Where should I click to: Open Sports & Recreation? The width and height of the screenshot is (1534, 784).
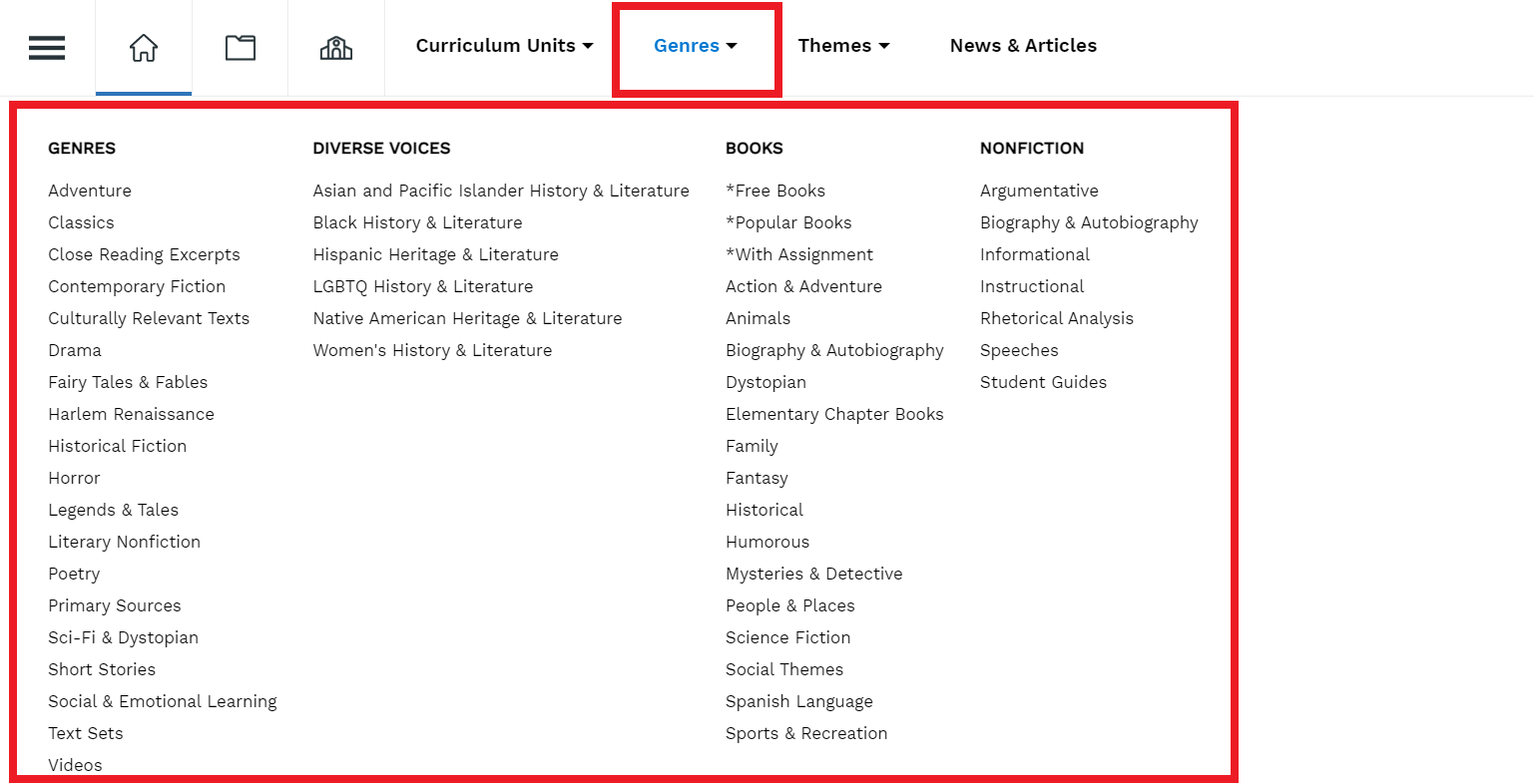click(806, 733)
